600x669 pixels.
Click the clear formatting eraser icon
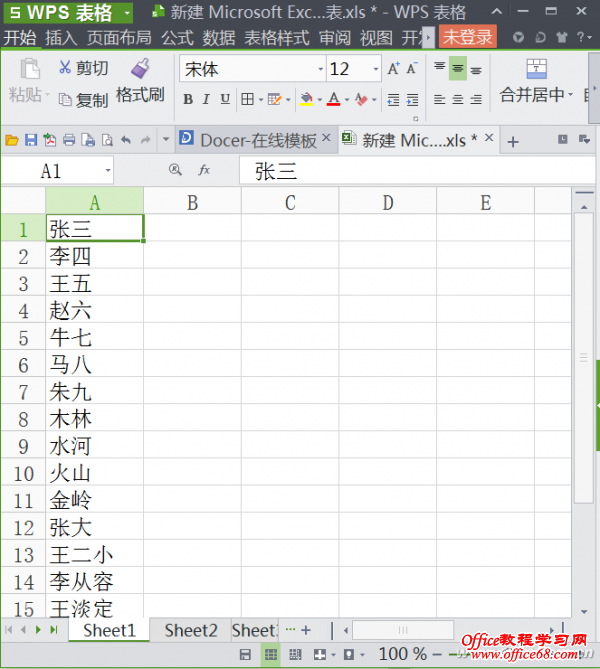pyautogui.click(x=361, y=99)
